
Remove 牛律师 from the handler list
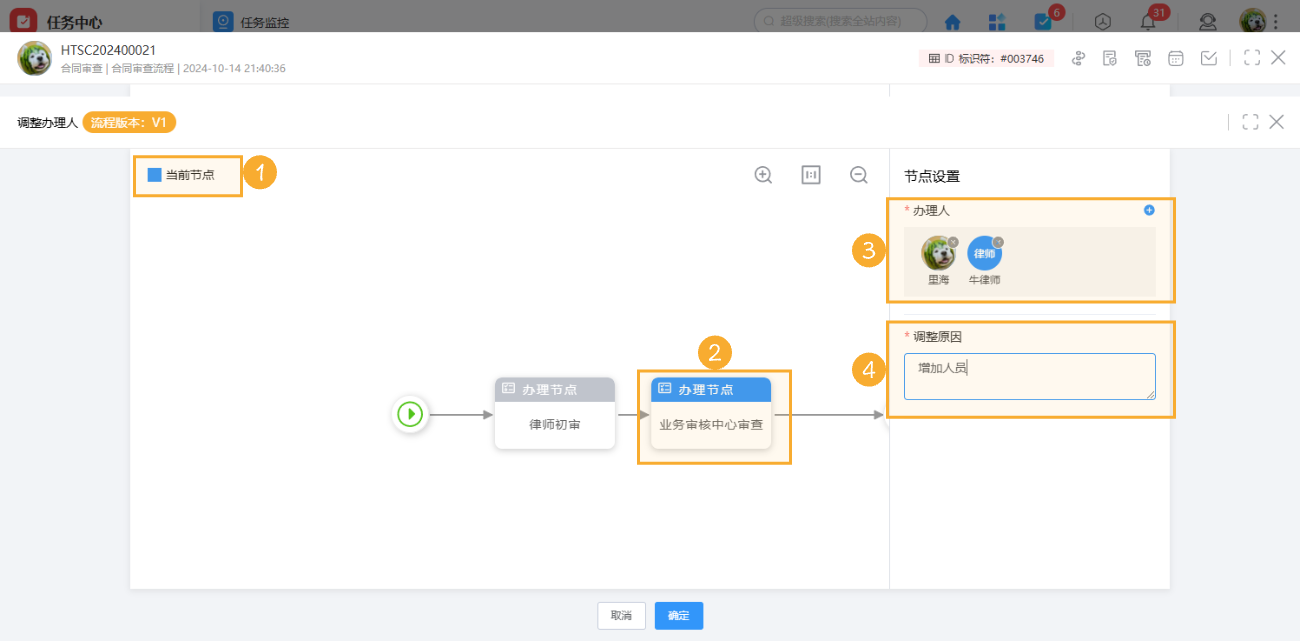tap(998, 244)
